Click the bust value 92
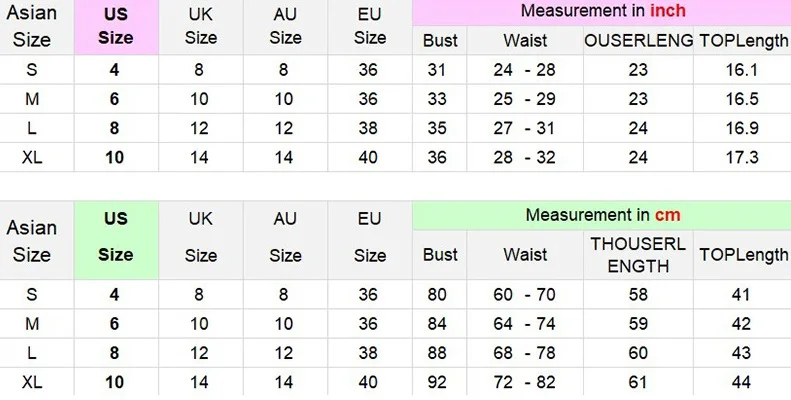 [438, 382]
